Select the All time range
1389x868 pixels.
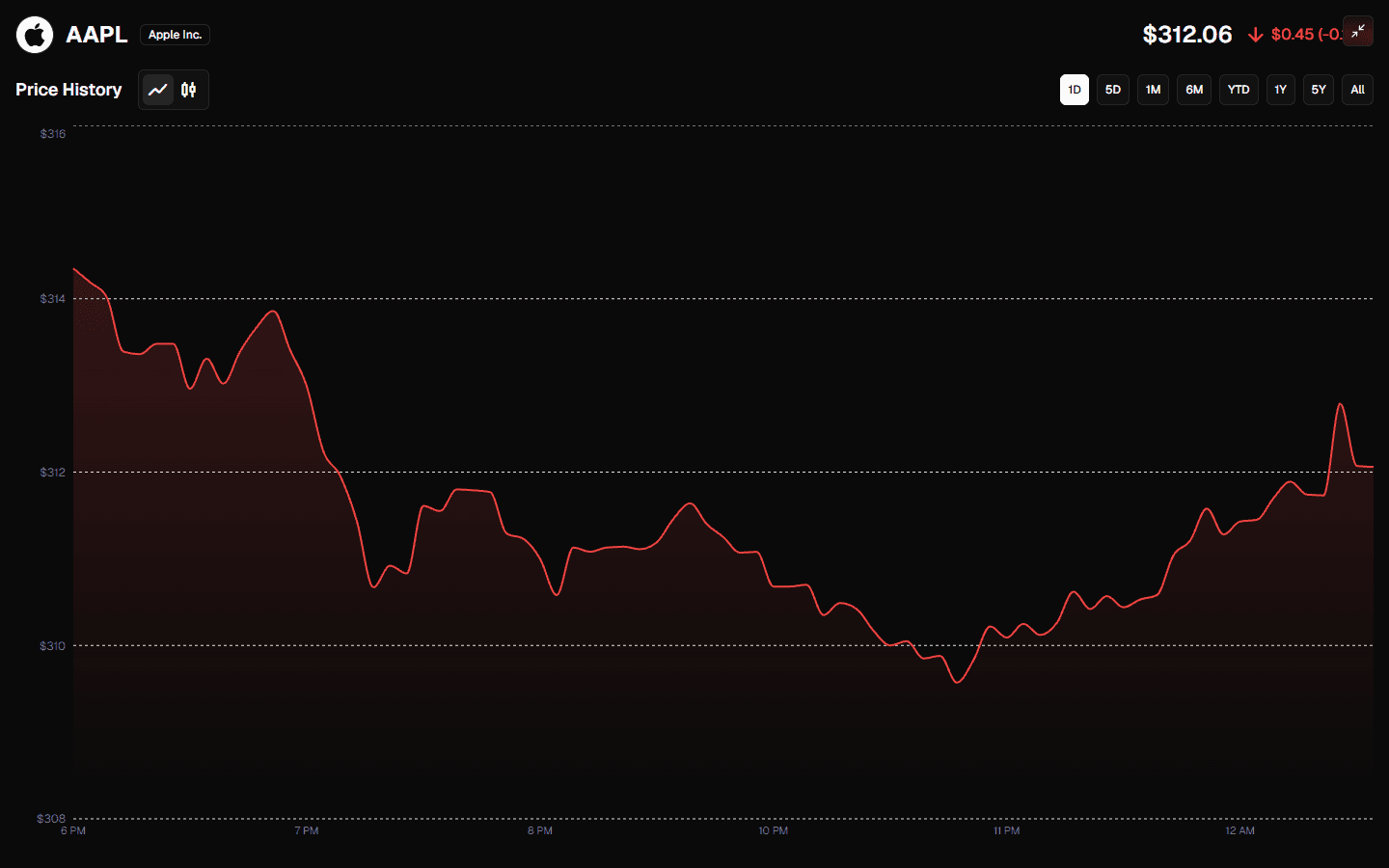(1357, 90)
